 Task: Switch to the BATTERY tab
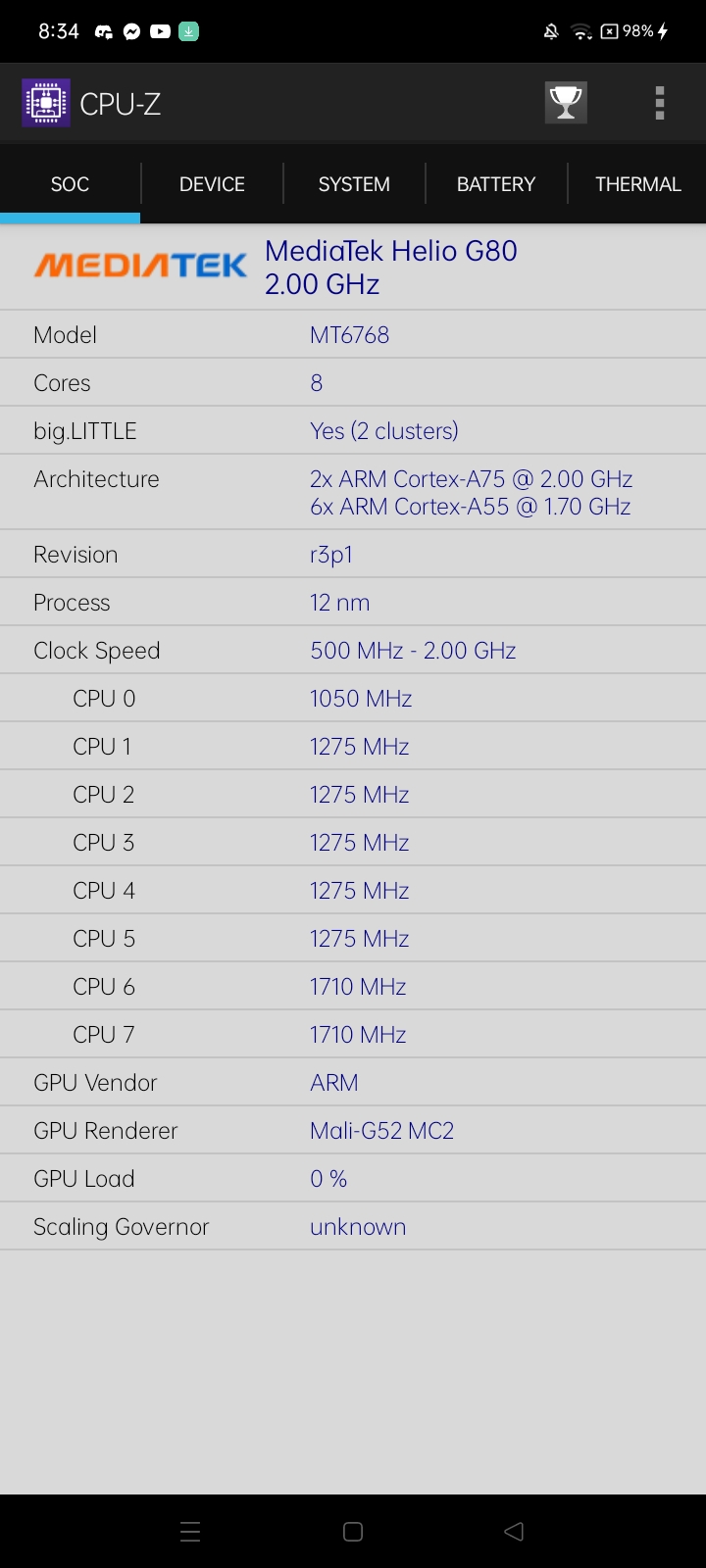click(x=495, y=183)
